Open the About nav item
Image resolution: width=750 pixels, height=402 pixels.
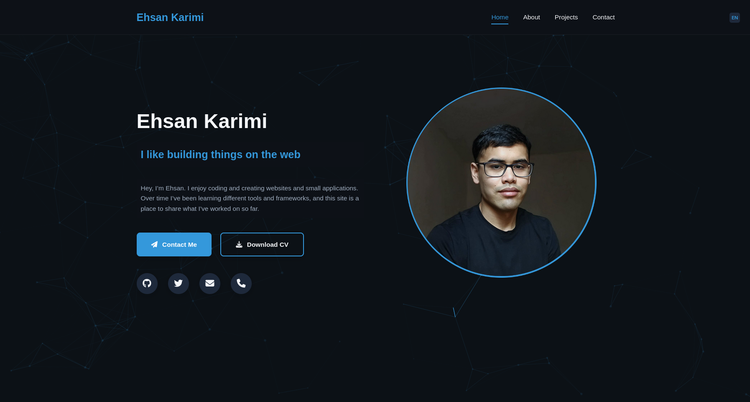[x=531, y=17]
